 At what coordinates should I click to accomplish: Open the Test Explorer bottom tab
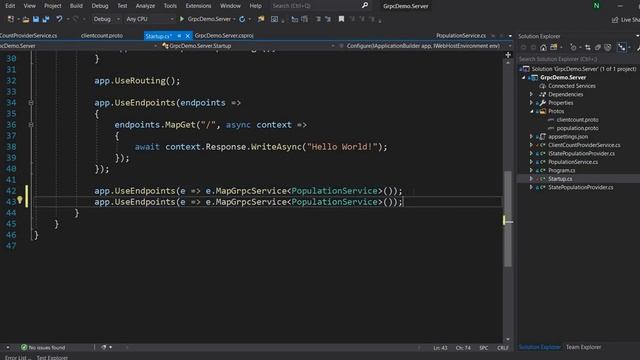[52, 358]
